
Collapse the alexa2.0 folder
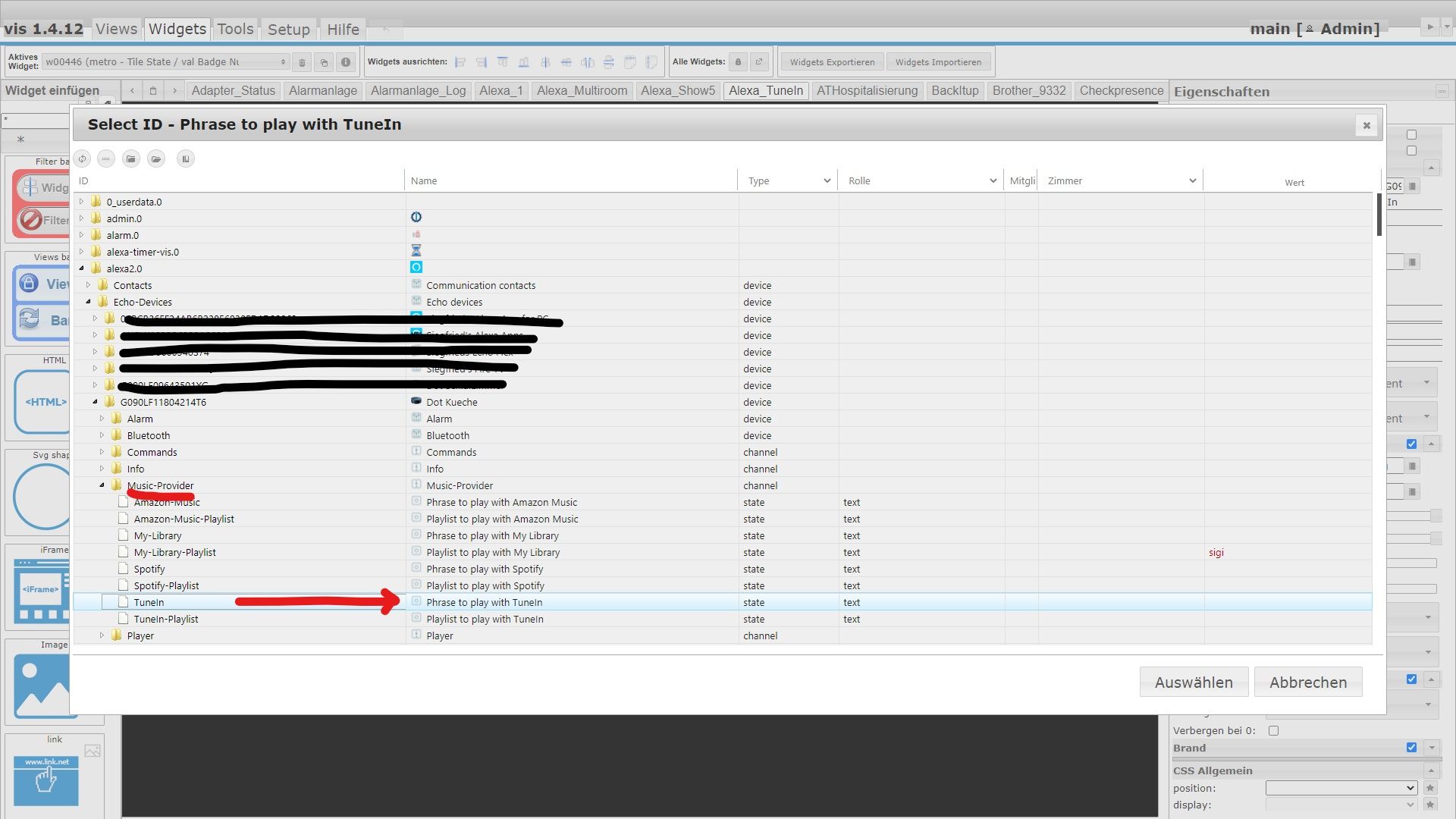pyautogui.click(x=82, y=268)
